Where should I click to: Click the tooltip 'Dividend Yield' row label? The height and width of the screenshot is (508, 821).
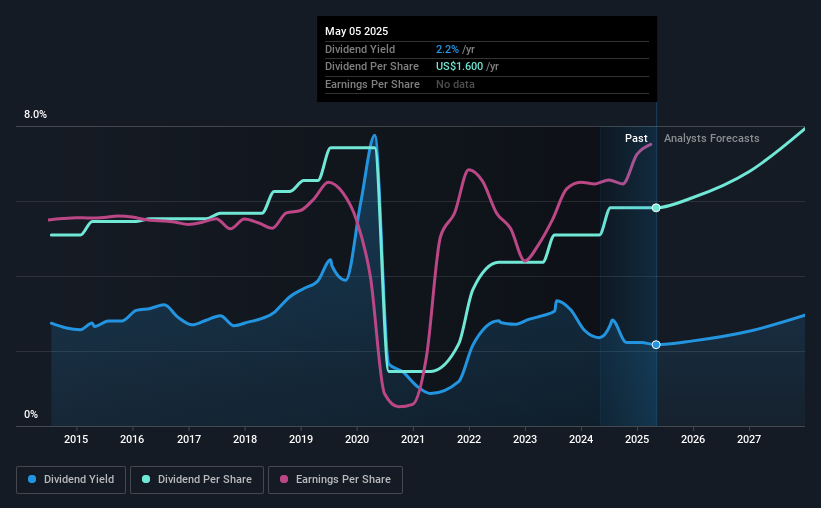click(360, 49)
